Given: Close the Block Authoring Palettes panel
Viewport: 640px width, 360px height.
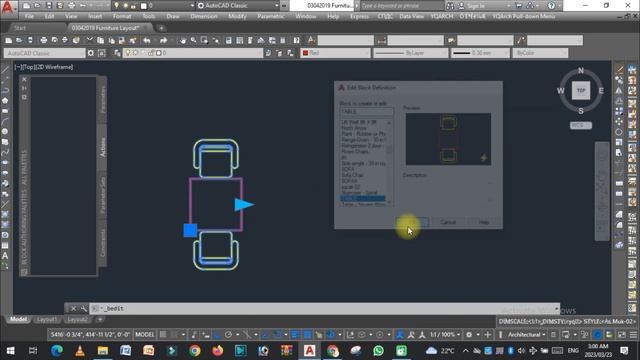Looking at the screenshot, I should click(24, 79).
